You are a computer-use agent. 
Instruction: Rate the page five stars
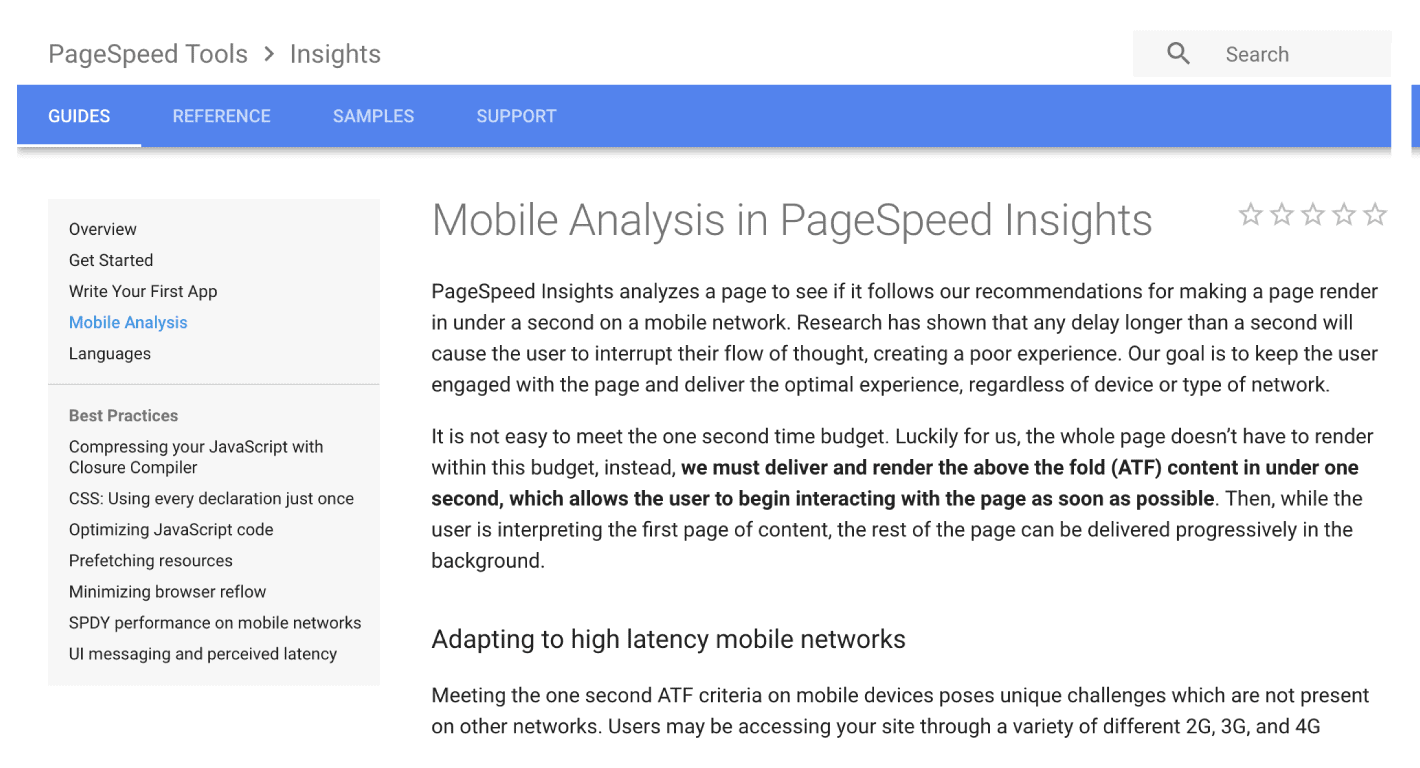coord(1375,214)
